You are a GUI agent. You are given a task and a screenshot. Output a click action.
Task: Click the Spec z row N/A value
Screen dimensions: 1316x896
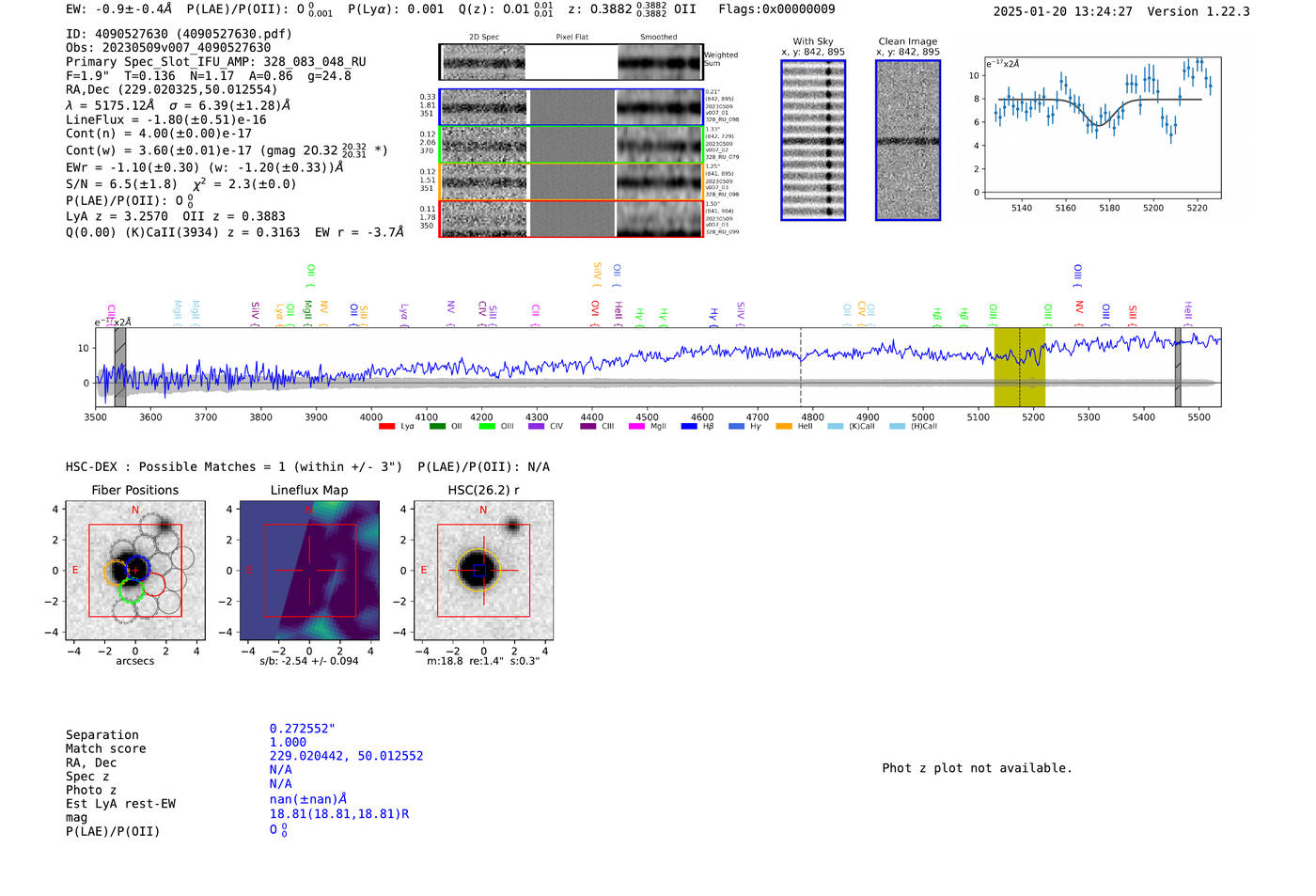[280, 769]
